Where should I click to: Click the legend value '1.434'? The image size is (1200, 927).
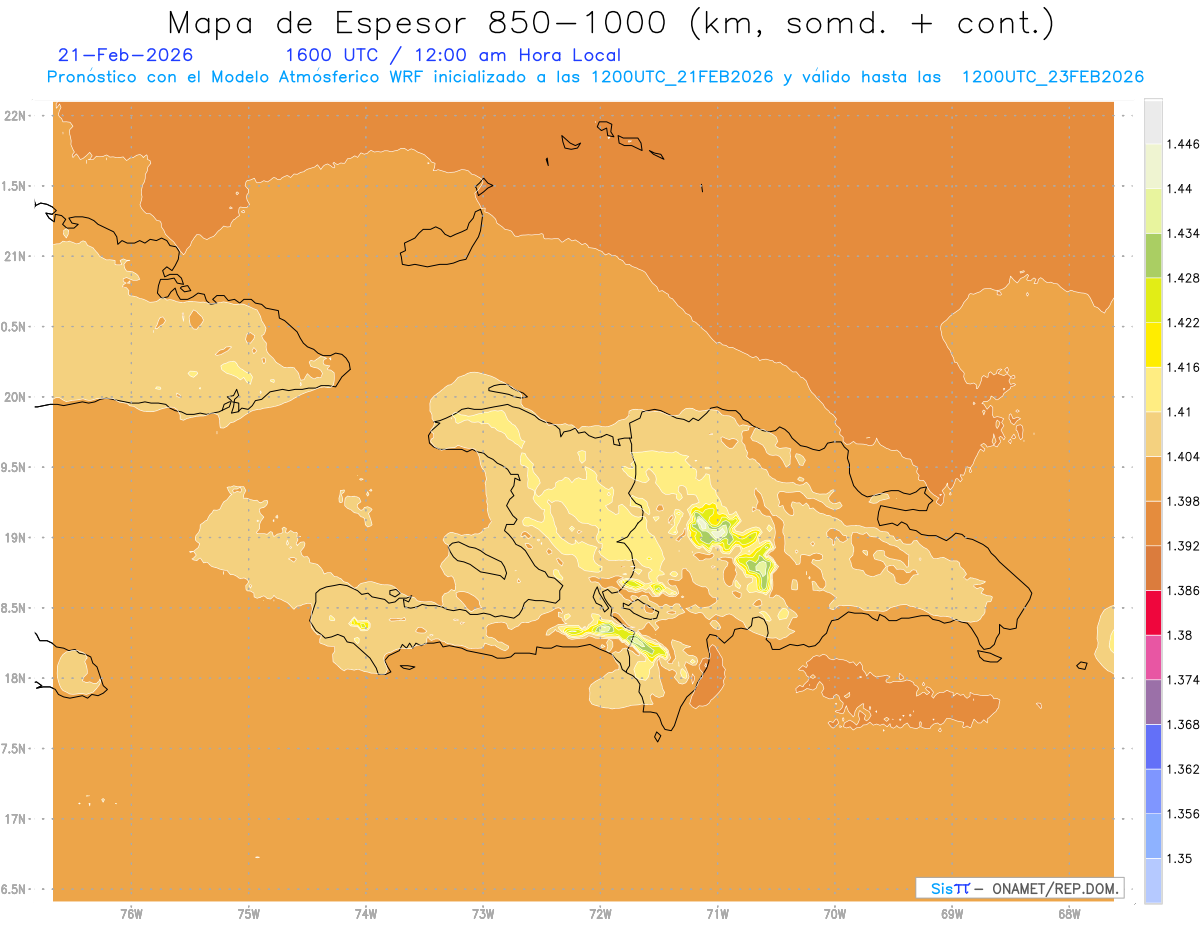(x=1183, y=233)
